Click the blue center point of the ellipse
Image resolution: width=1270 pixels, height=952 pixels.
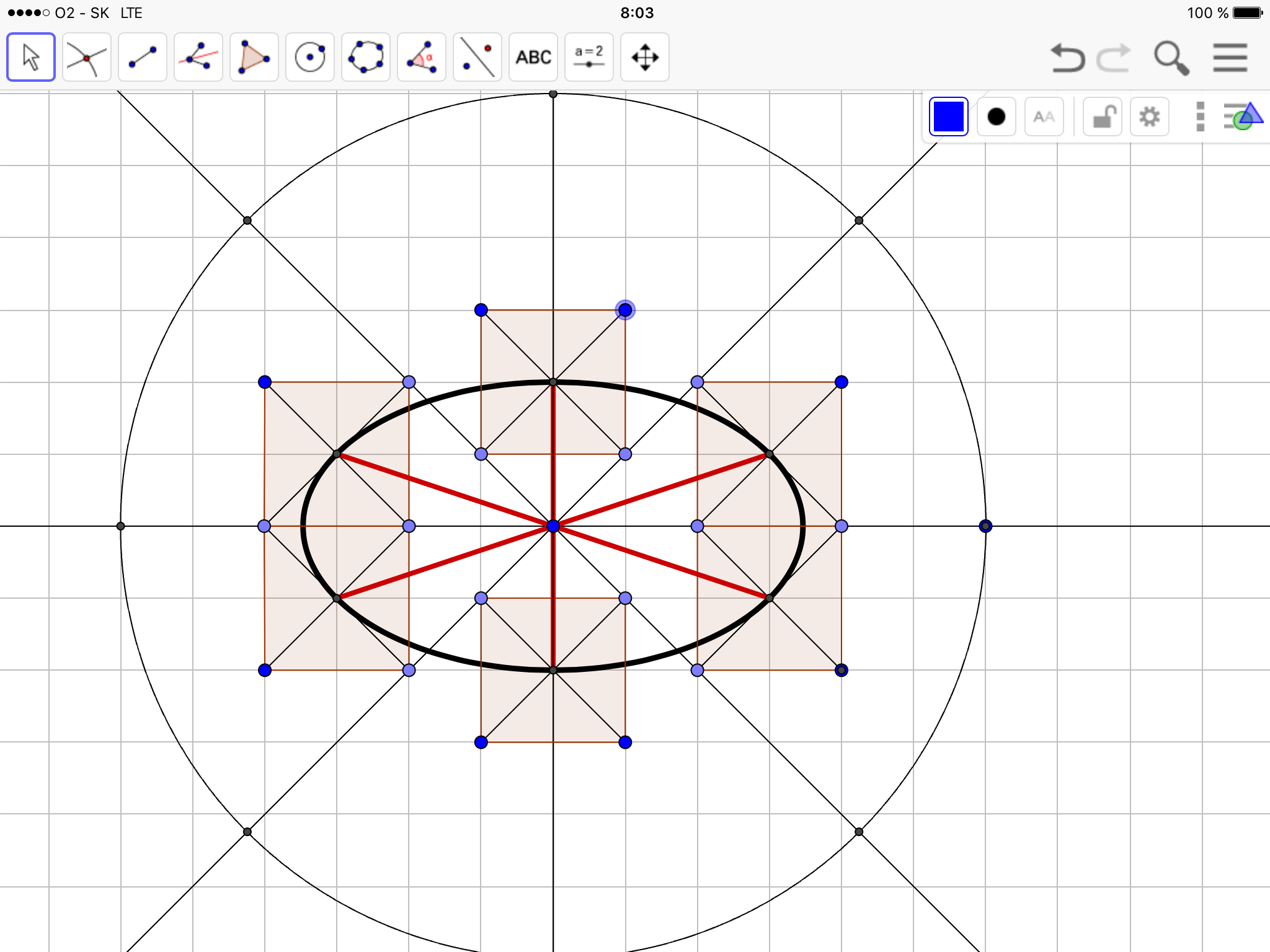coord(553,526)
